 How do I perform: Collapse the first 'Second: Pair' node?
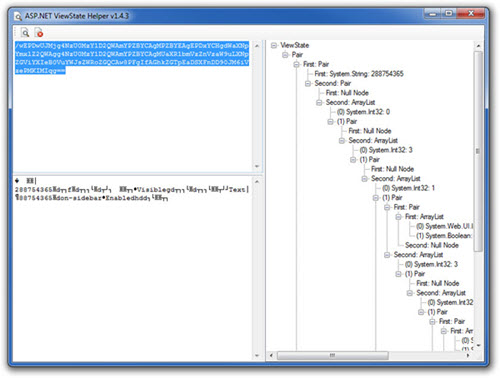308,83
